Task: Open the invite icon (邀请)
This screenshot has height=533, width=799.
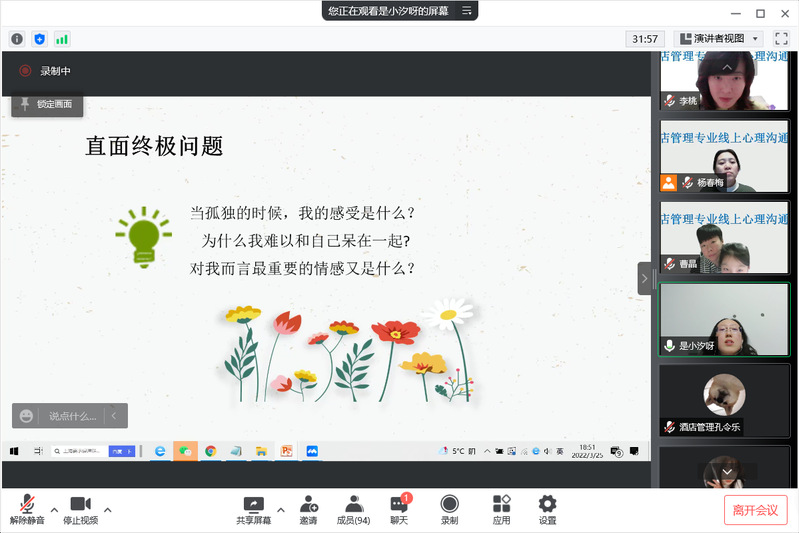Action: coord(309,504)
